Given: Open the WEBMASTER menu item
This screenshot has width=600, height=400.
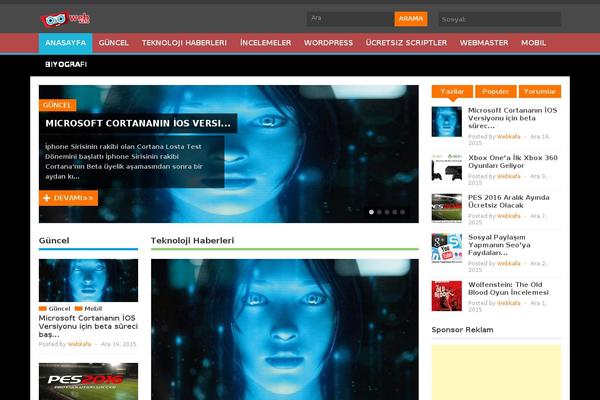Looking at the screenshot, I should [484, 43].
